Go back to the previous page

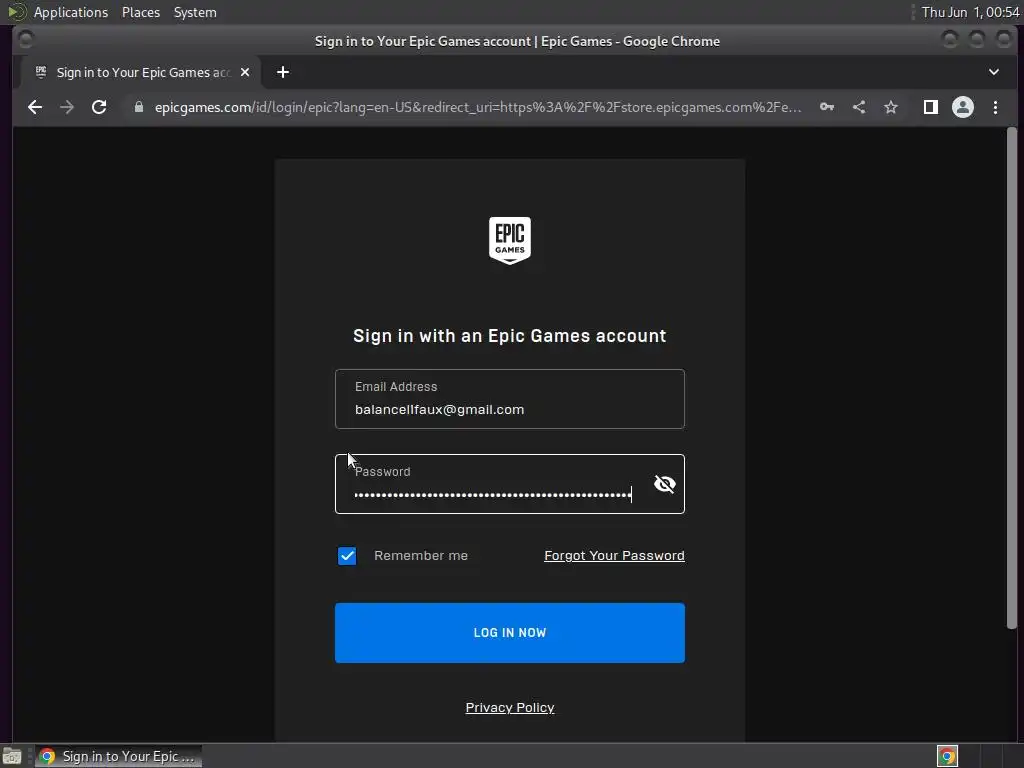click(35, 107)
